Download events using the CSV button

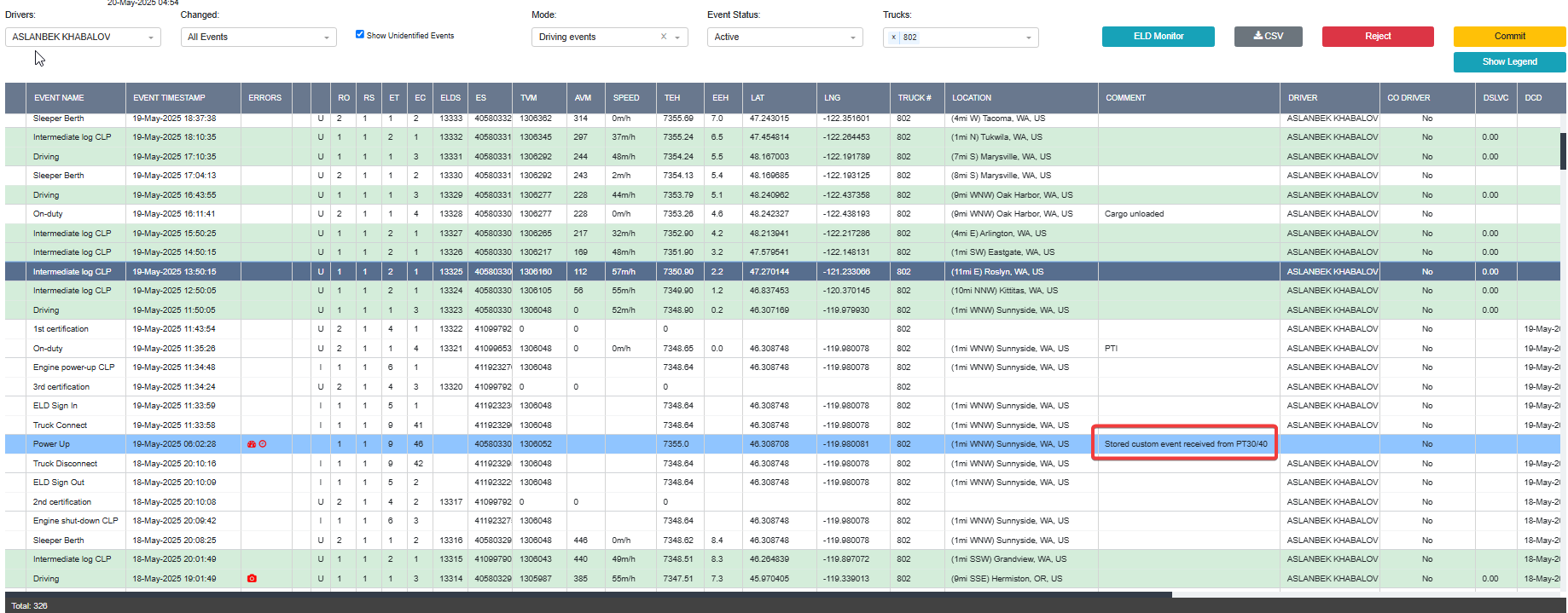[x=1269, y=37]
